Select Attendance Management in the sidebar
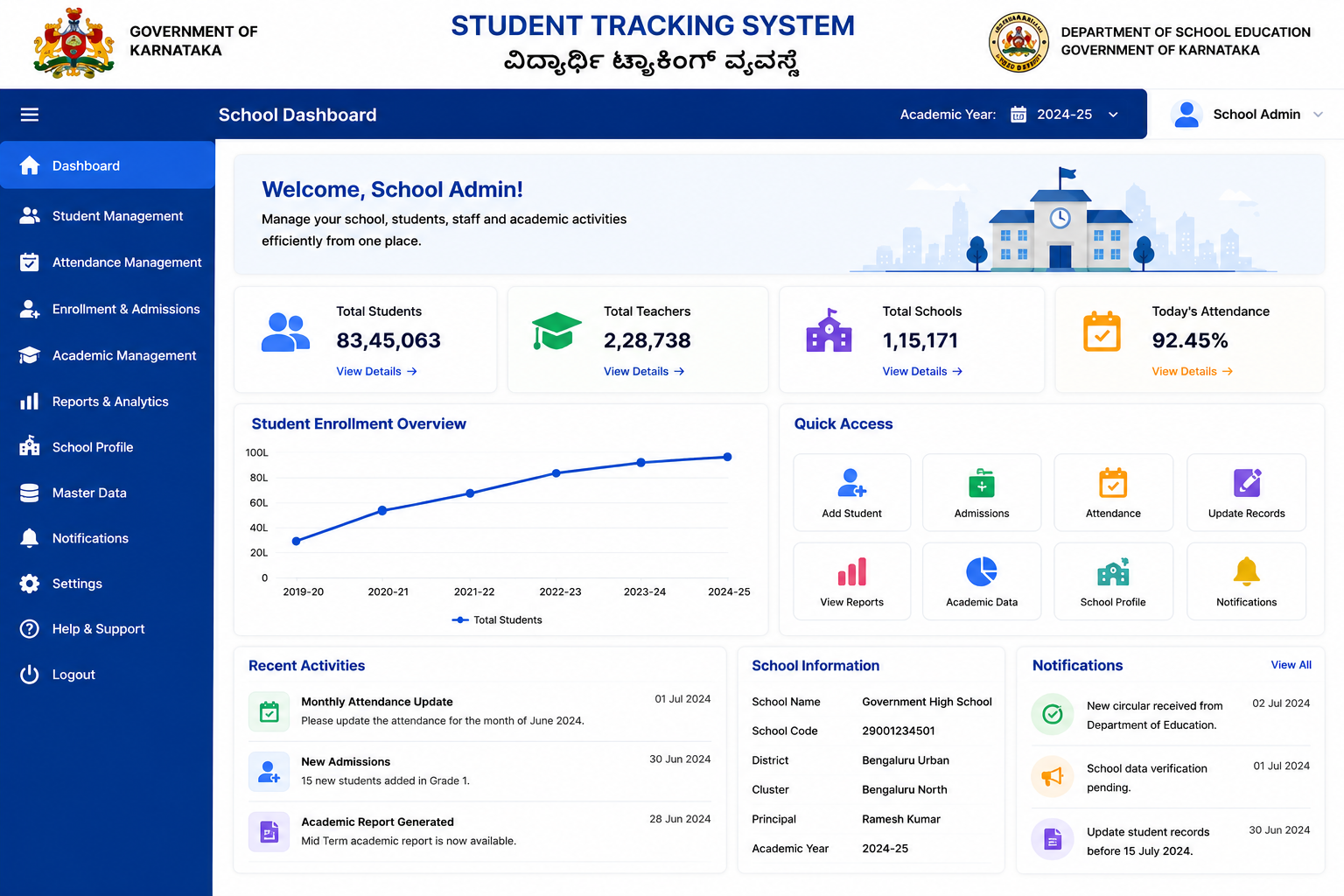This screenshot has height=896, width=1344. click(108, 262)
